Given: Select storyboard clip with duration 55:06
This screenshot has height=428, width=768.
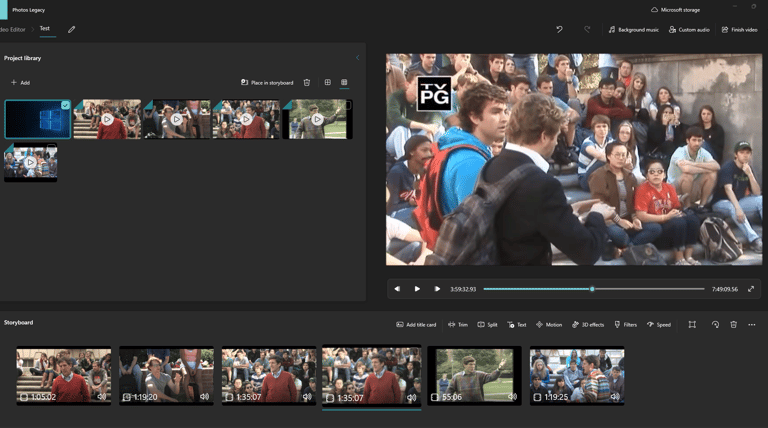Looking at the screenshot, I should point(474,376).
